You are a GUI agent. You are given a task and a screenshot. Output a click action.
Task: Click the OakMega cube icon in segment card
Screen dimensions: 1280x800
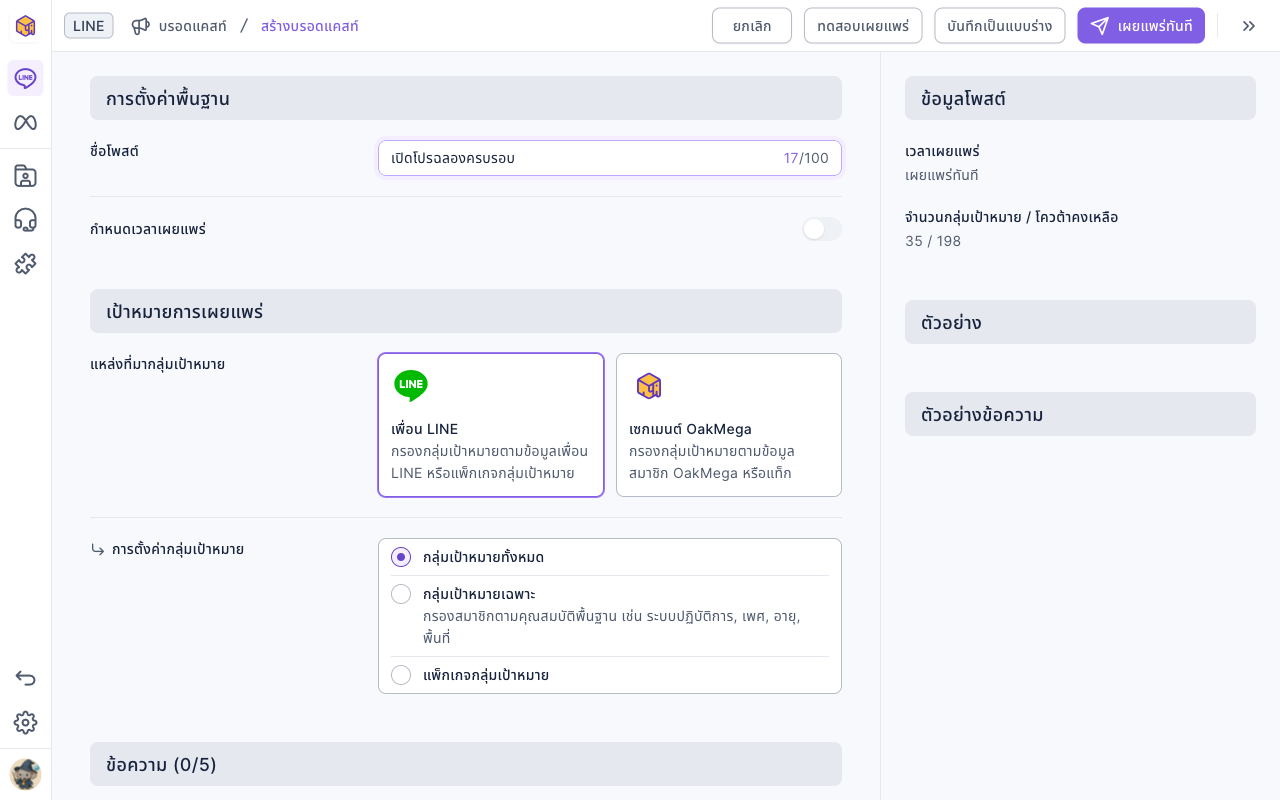point(649,386)
